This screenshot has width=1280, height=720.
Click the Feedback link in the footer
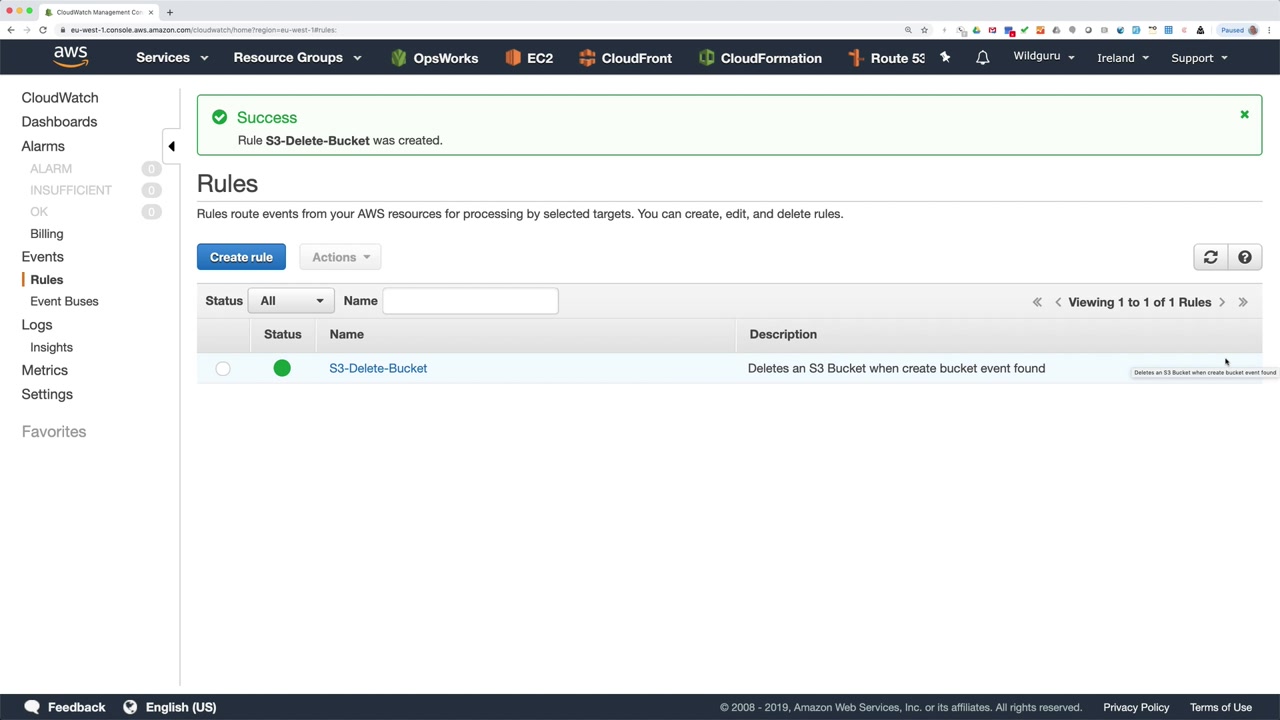tap(76, 707)
